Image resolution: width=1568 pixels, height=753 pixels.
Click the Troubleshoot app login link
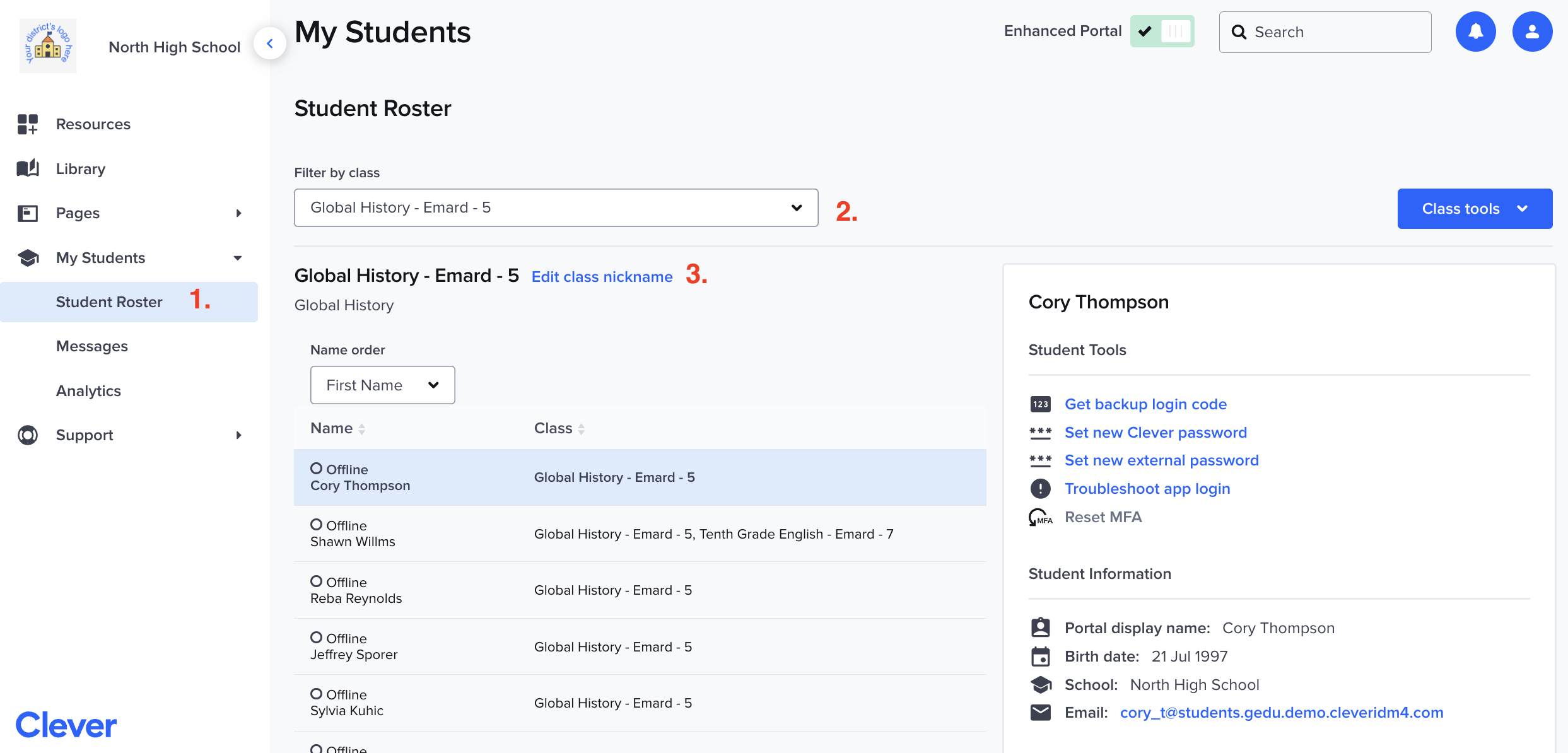(x=1147, y=489)
